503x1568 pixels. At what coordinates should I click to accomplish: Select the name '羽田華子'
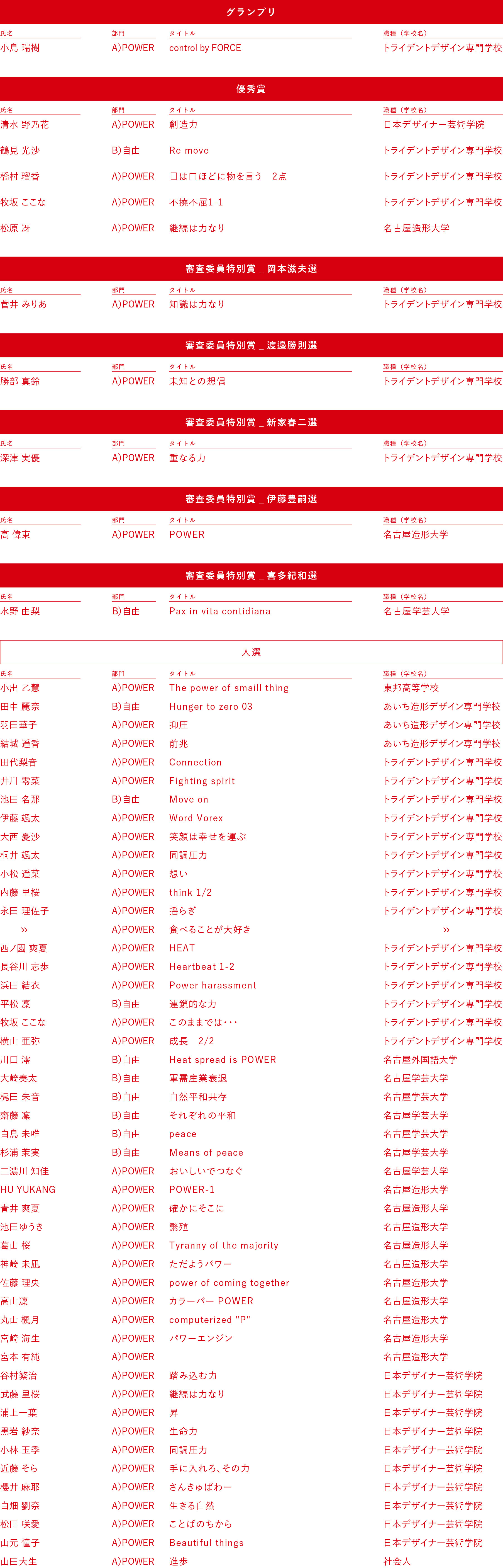point(18,725)
